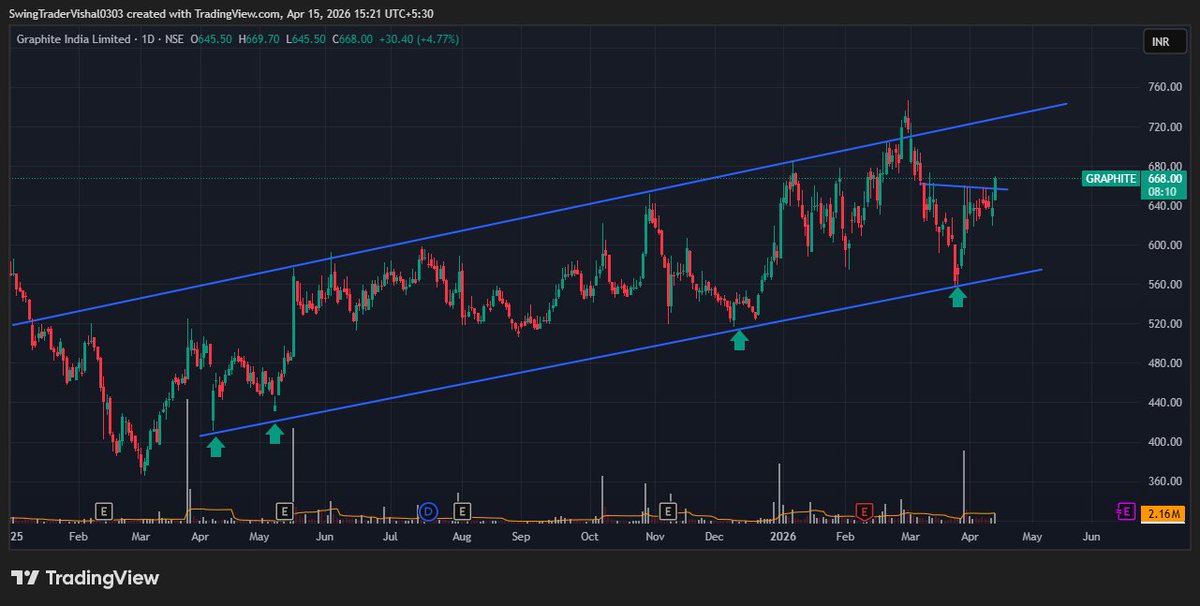This screenshot has width=1200, height=606.
Task: Click the 480.00 price axis label
Action: pyautogui.click(x=1163, y=363)
